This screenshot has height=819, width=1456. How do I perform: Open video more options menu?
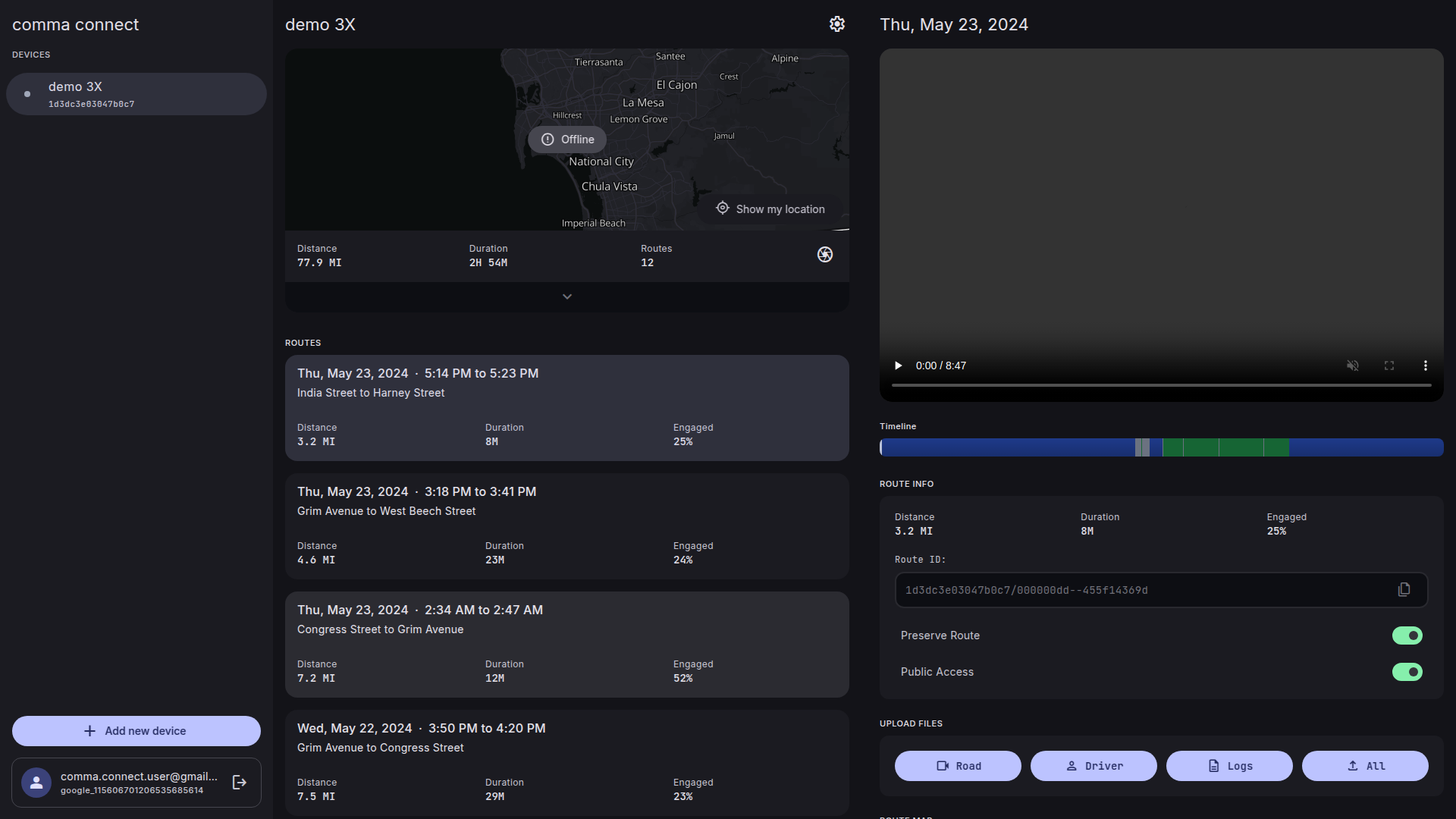pos(1425,366)
